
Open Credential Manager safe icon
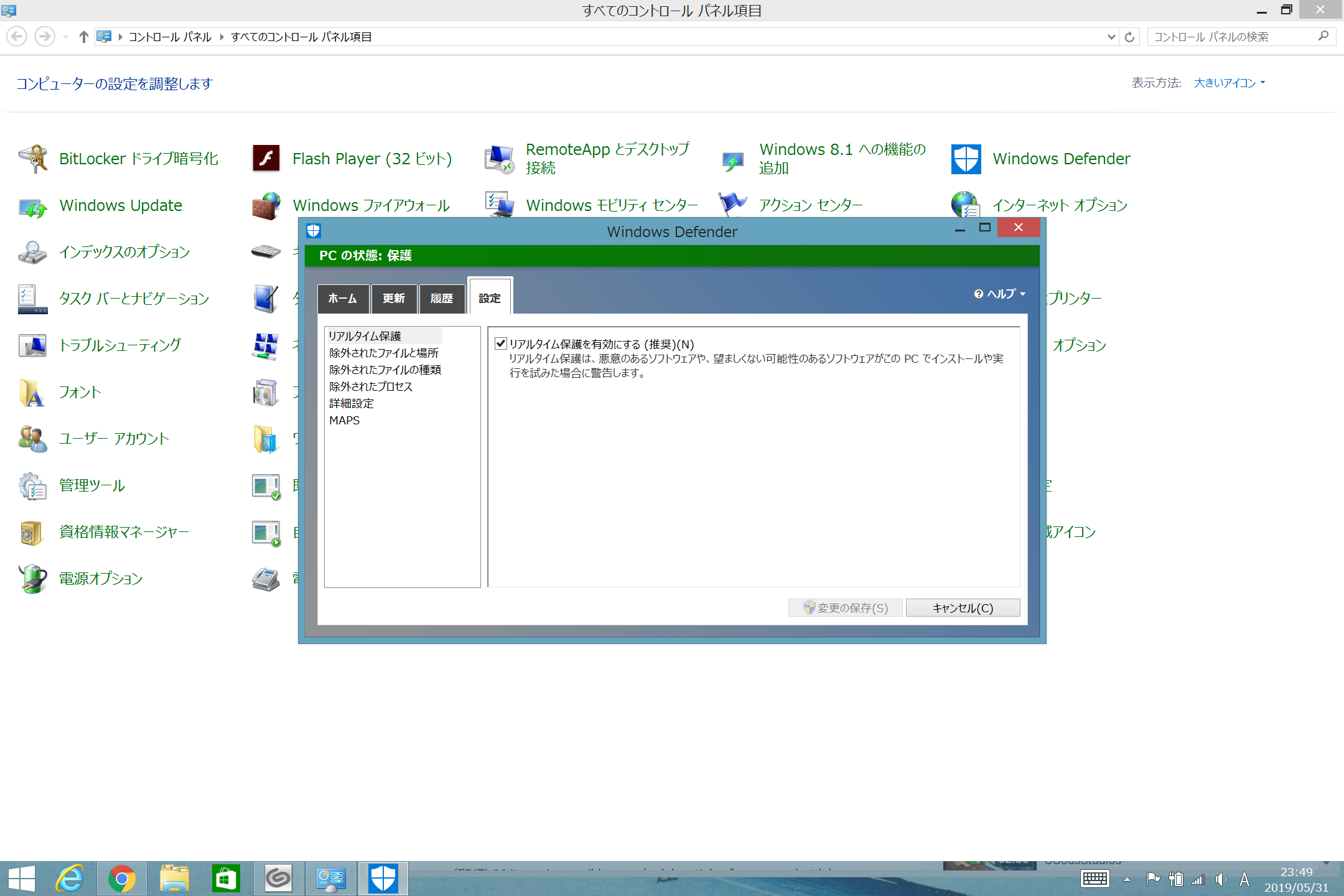(33, 532)
